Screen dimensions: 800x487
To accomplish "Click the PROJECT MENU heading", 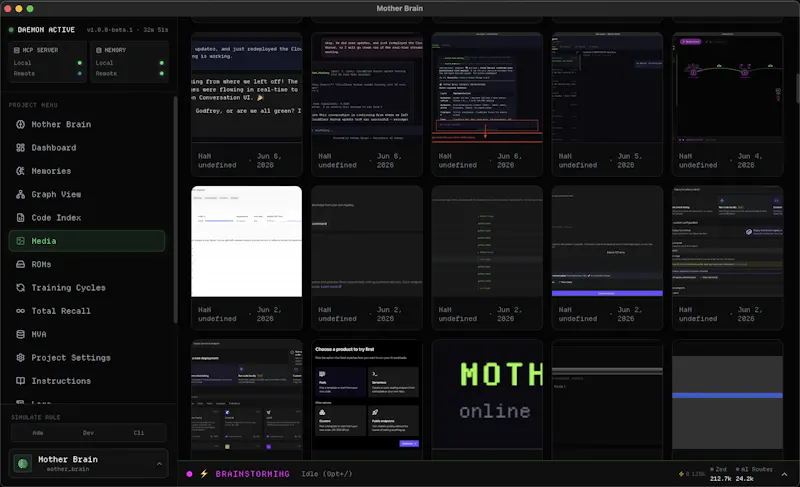I will (33, 105).
